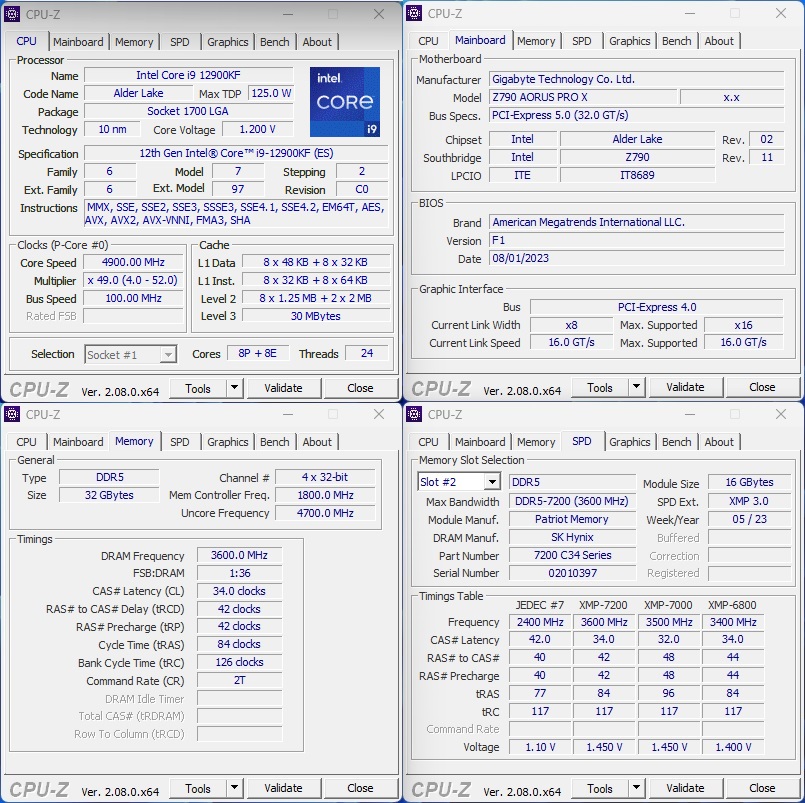Image resolution: width=805 pixels, height=803 pixels.
Task: Switch to the Mainboard tab in the CPU tab window
Action: 78,42
